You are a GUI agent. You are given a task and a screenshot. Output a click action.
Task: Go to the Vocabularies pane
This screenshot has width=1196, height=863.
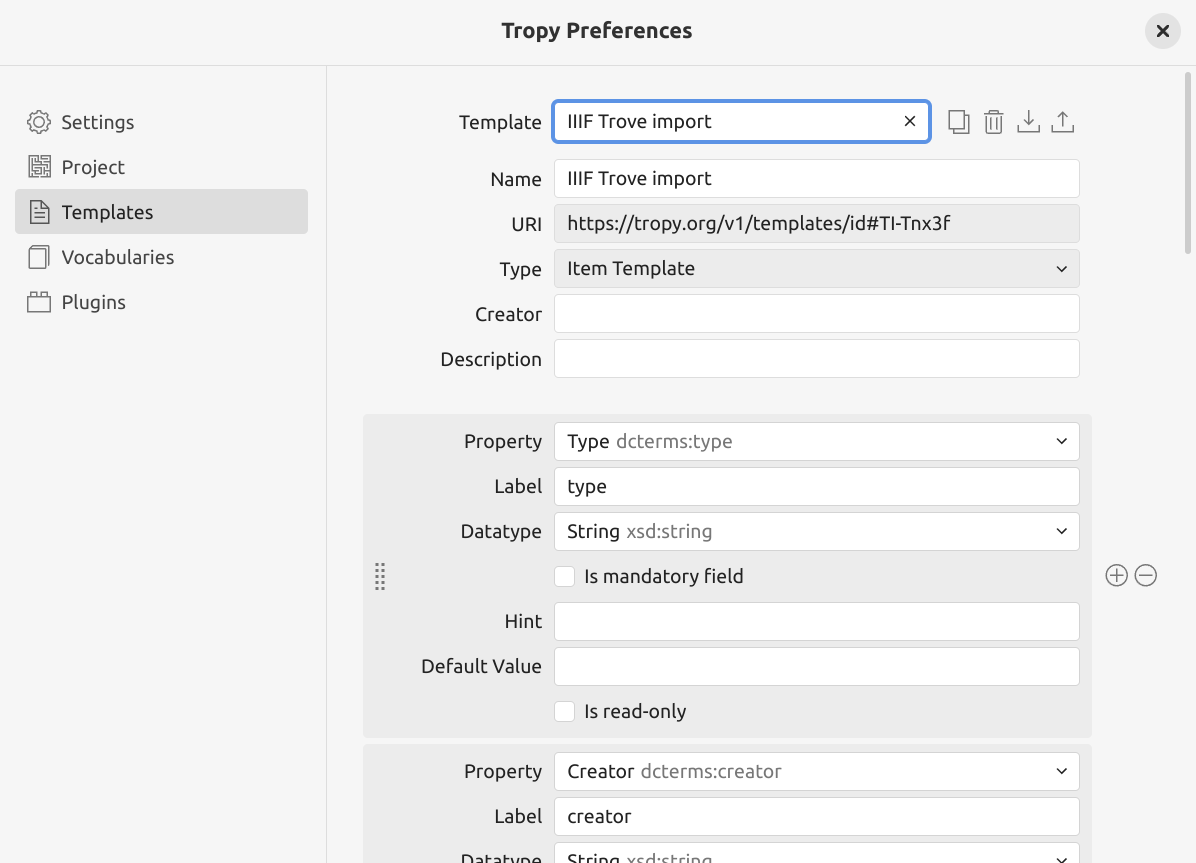(161, 257)
